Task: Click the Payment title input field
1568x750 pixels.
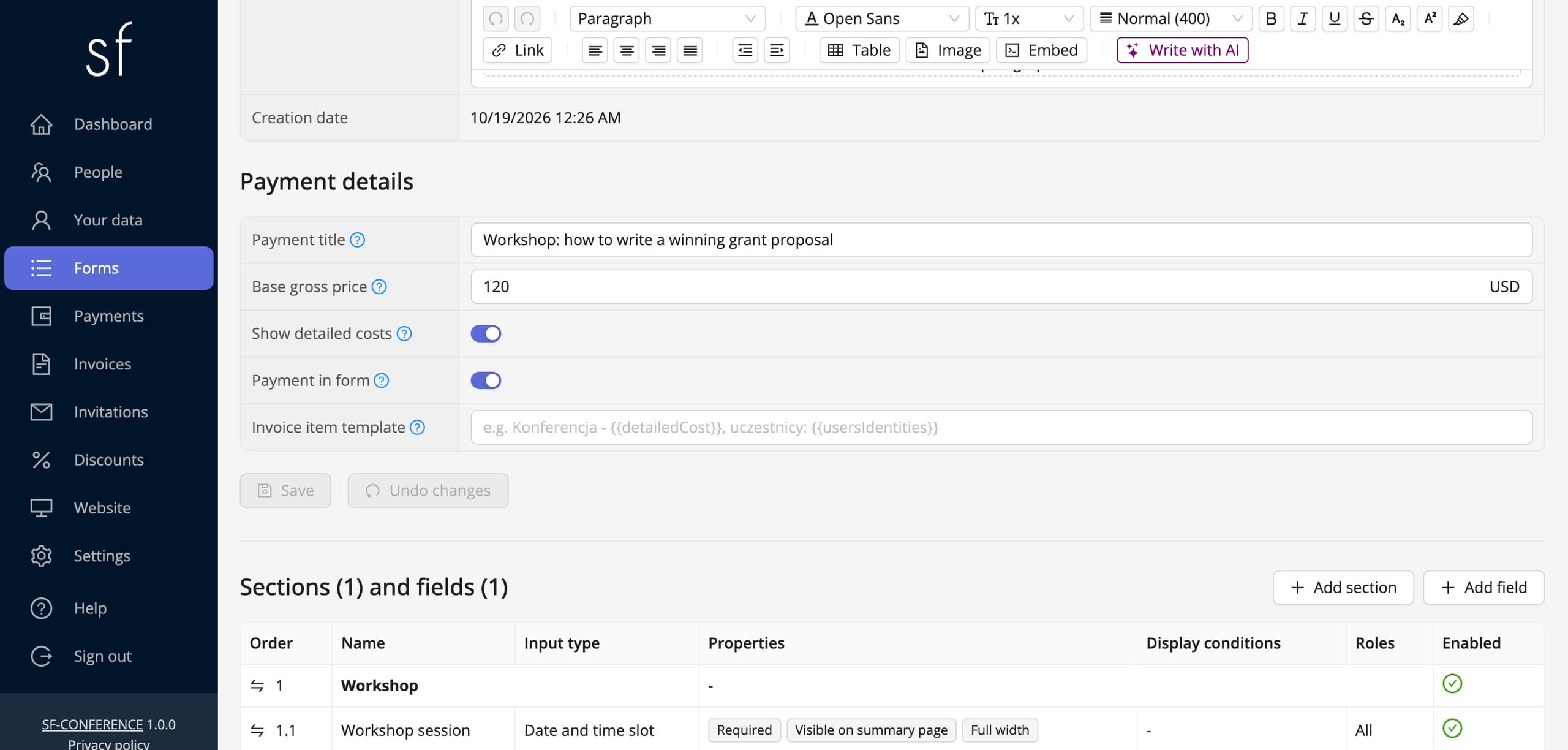Action: (1001, 240)
